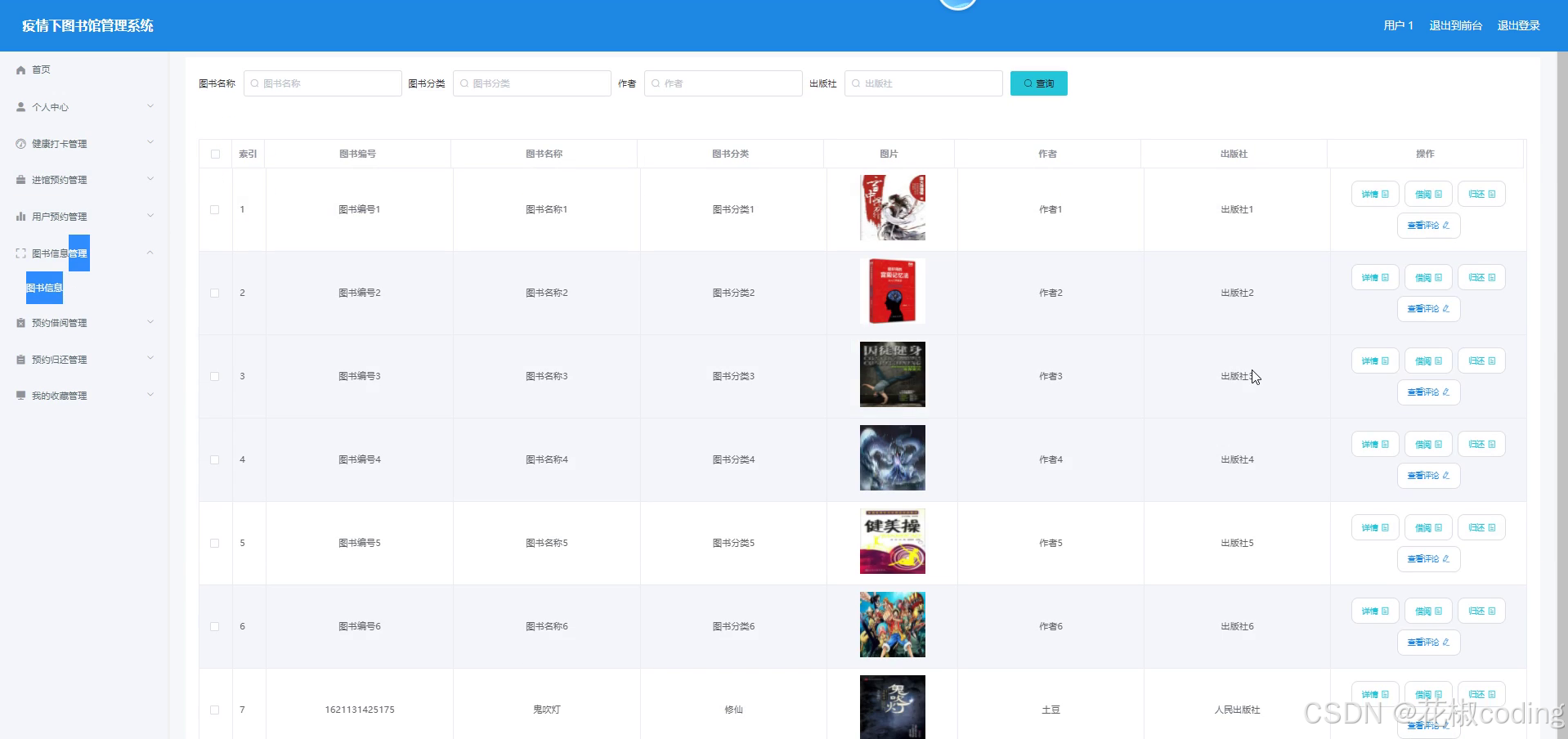The width and height of the screenshot is (1568, 739).
Task: Click 退出到前台 in the header
Action: point(1455,25)
